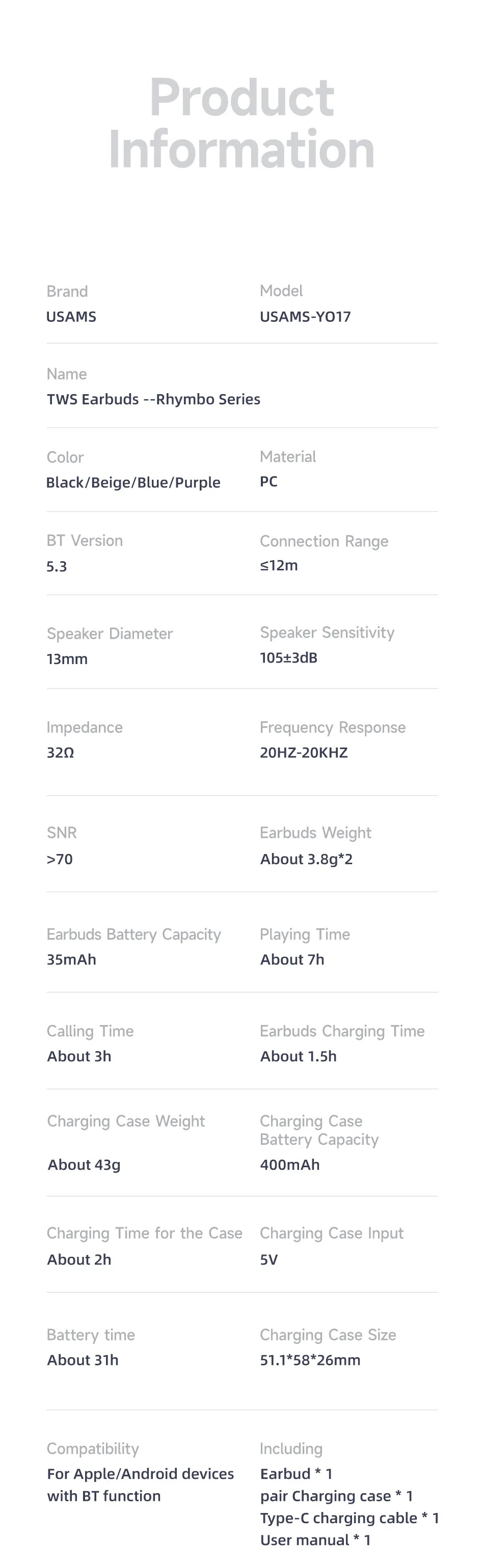Image resolution: width=484 pixels, height=1568 pixels.
Task: Click the ≤12m connection range value
Action: click(x=279, y=565)
